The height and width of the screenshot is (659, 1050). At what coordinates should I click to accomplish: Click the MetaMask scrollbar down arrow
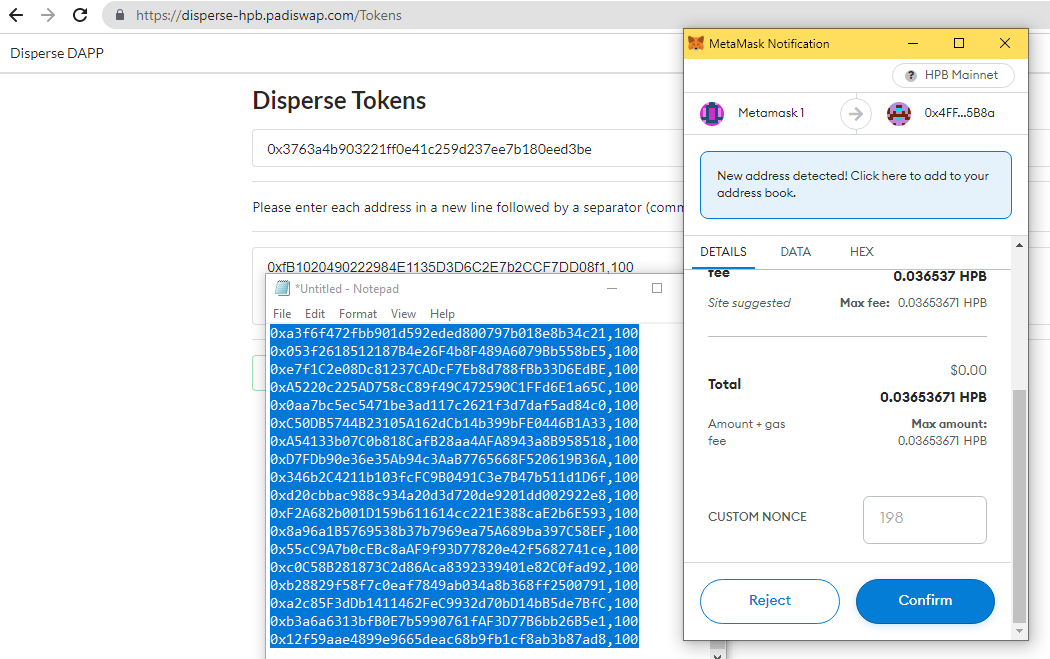click(x=1019, y=631)
